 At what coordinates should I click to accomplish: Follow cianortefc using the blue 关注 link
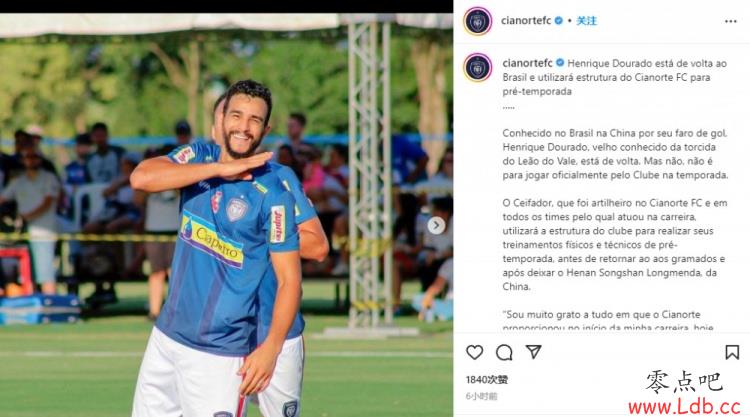point(586,21)
